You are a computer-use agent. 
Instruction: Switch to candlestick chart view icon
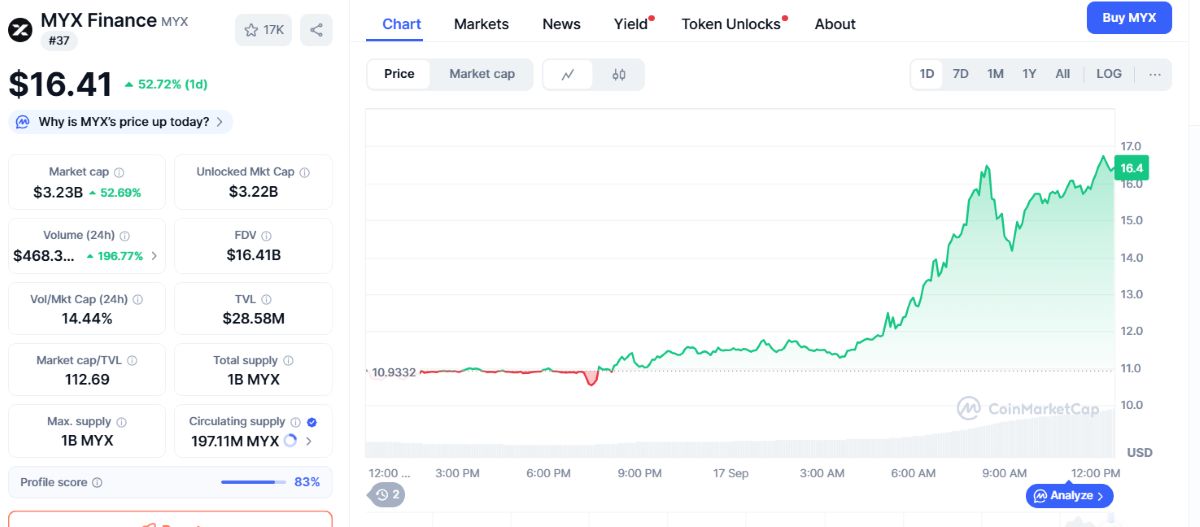(619, 74)
